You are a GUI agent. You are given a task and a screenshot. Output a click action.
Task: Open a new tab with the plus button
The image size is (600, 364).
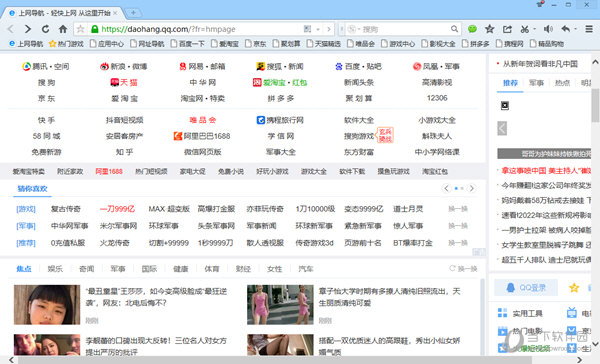pos(133,13)
